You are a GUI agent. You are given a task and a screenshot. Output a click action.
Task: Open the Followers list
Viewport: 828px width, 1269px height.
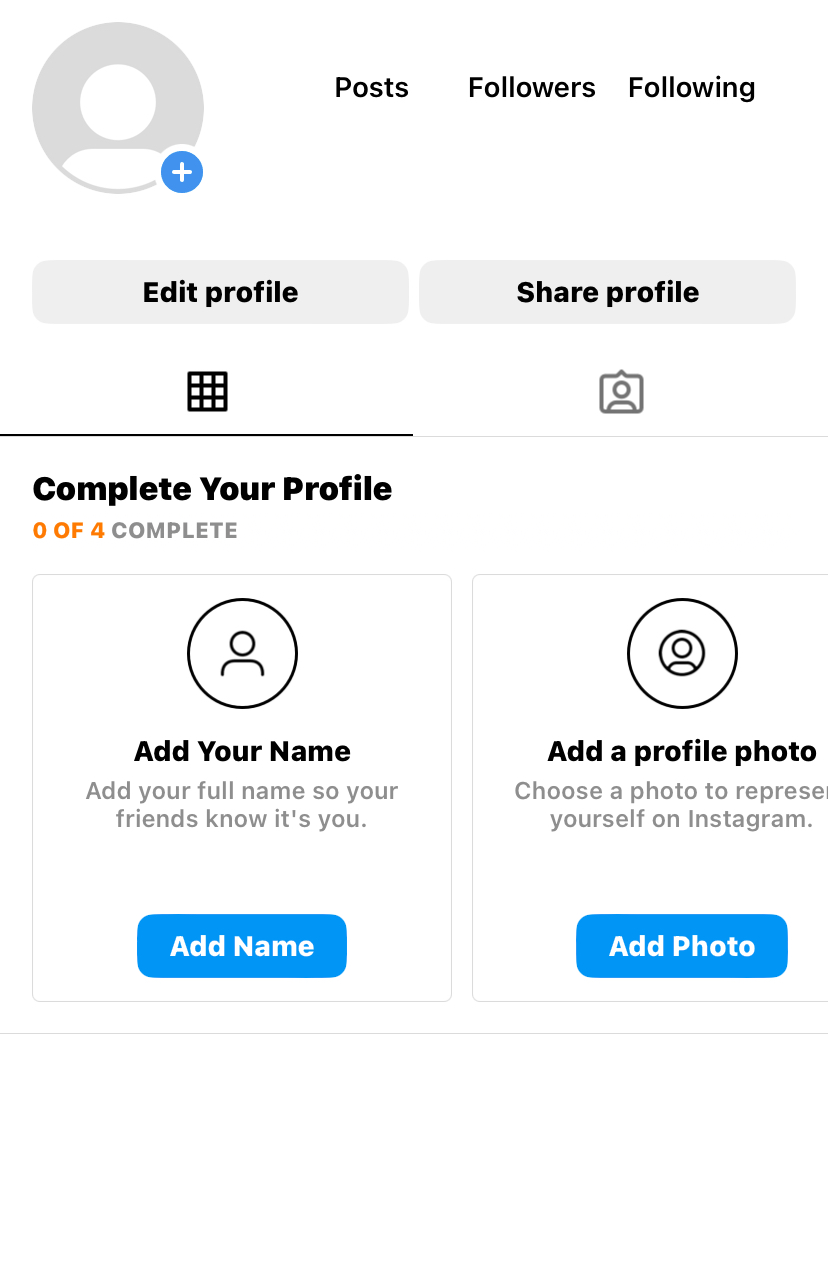(532, 88)
